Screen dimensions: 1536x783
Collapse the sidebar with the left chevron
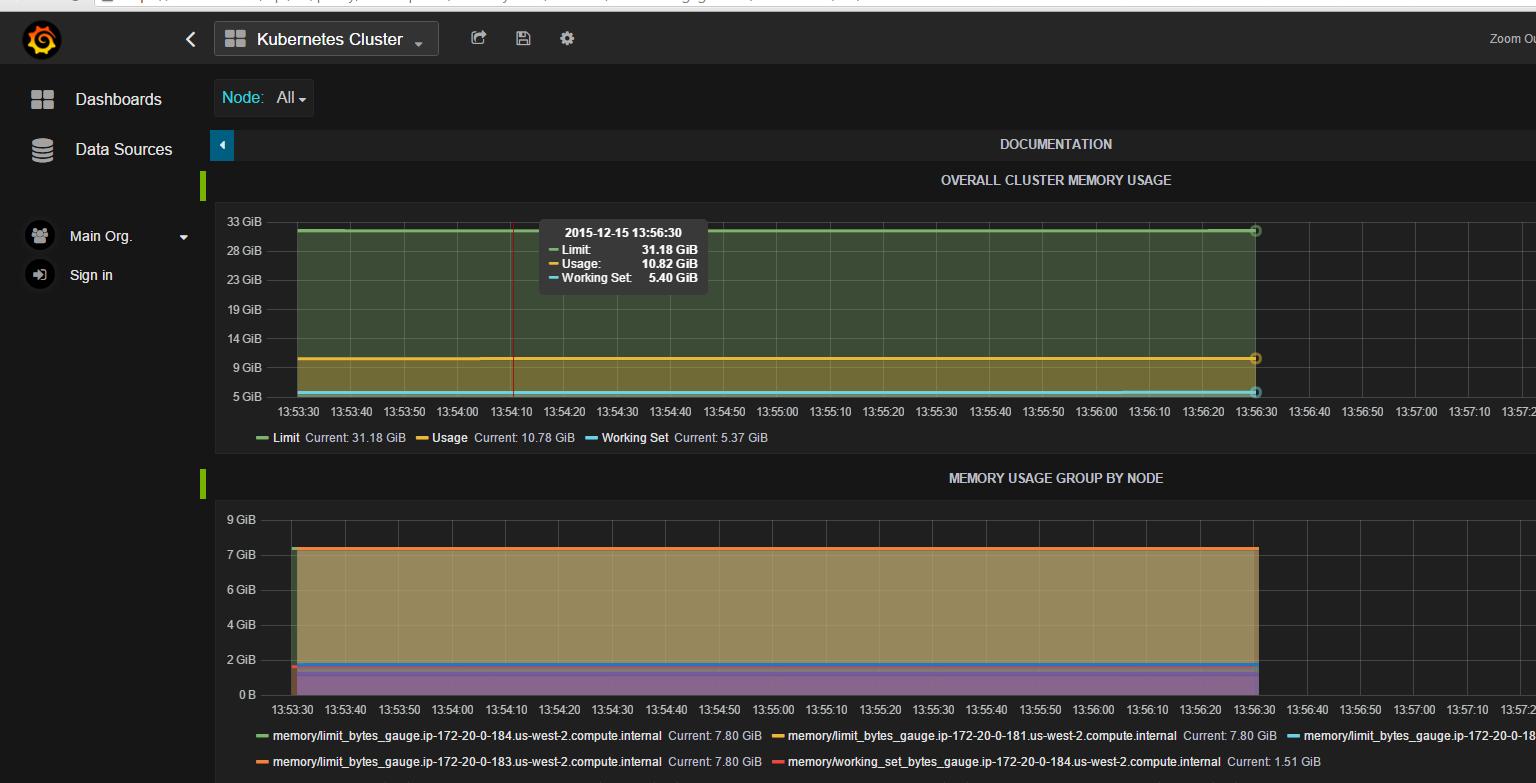[191, 39]
